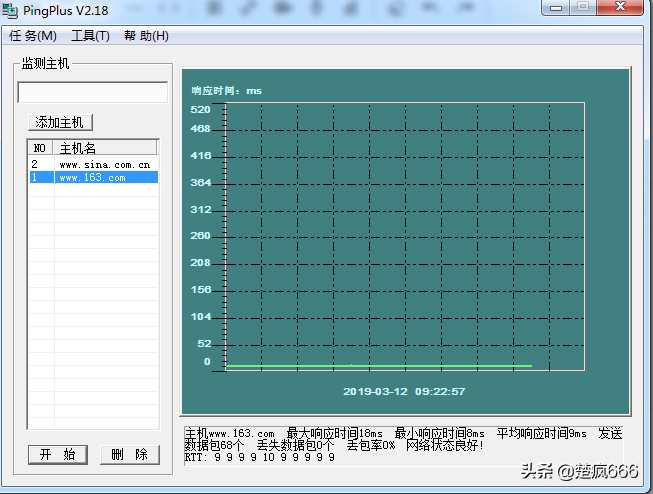Click the 520 y-axis label

pyautogui.click(x=200, y=110)
